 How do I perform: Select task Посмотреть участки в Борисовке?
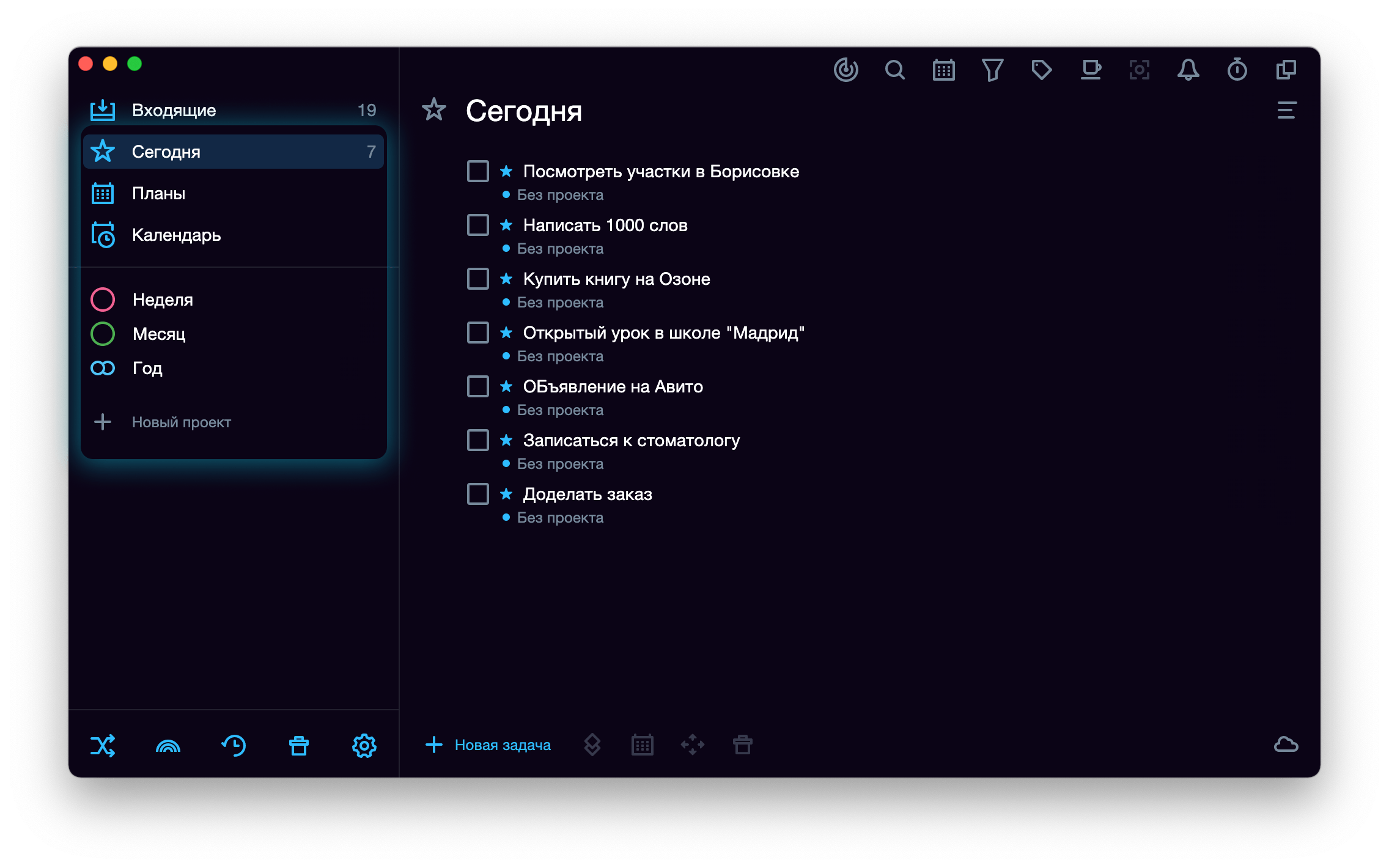(x=661, y=171)
